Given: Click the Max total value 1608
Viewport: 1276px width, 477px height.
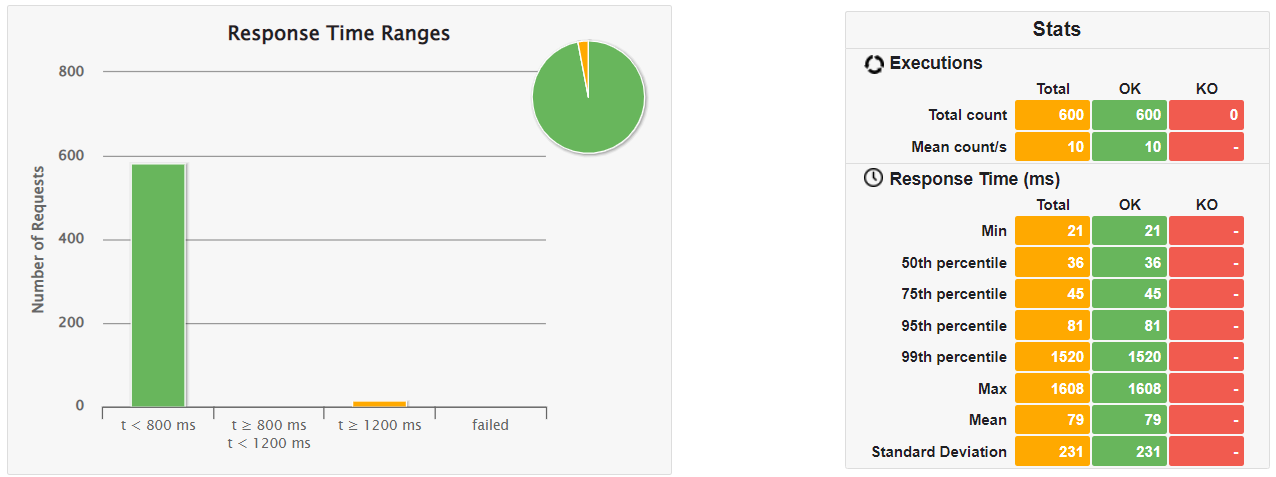Looking at the screenshot, I should [1050, 388].
